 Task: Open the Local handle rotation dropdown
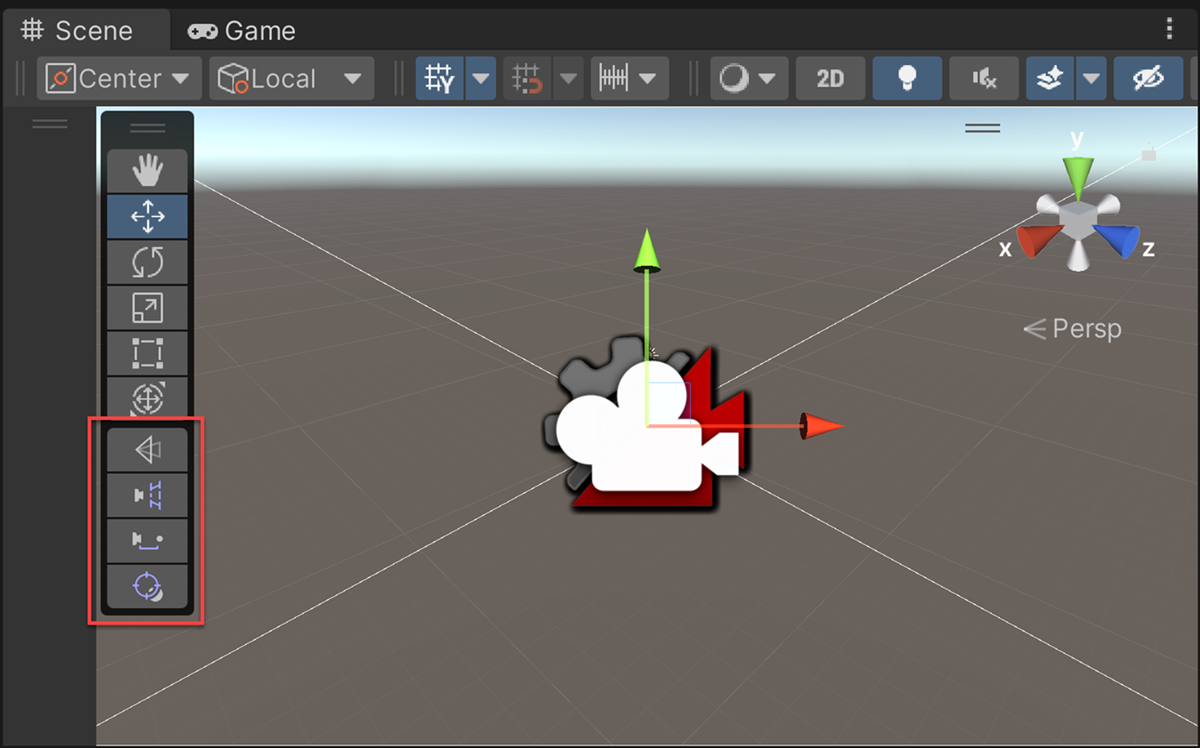[x=291, y=78]
